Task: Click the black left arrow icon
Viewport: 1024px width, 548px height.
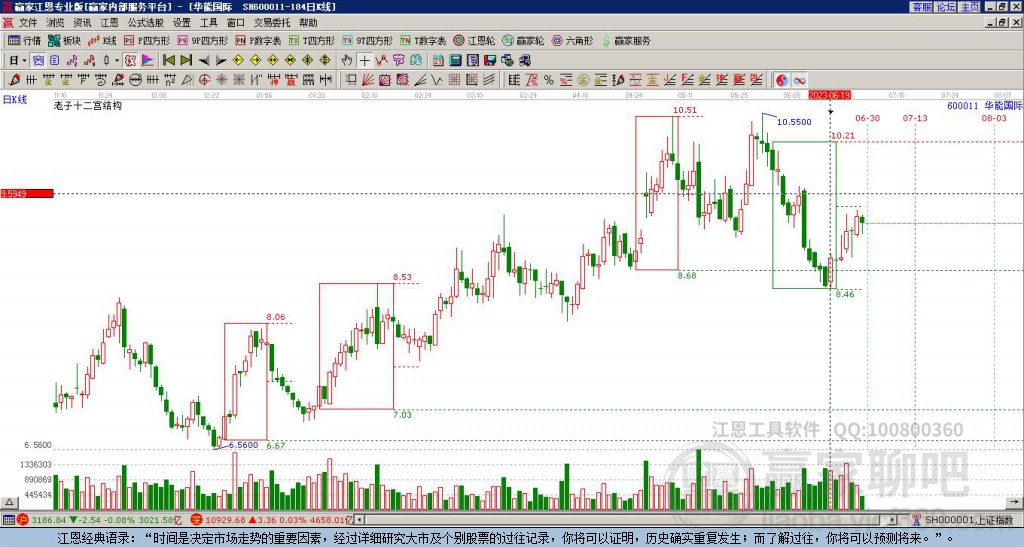Action: click(x=204, y=61)
